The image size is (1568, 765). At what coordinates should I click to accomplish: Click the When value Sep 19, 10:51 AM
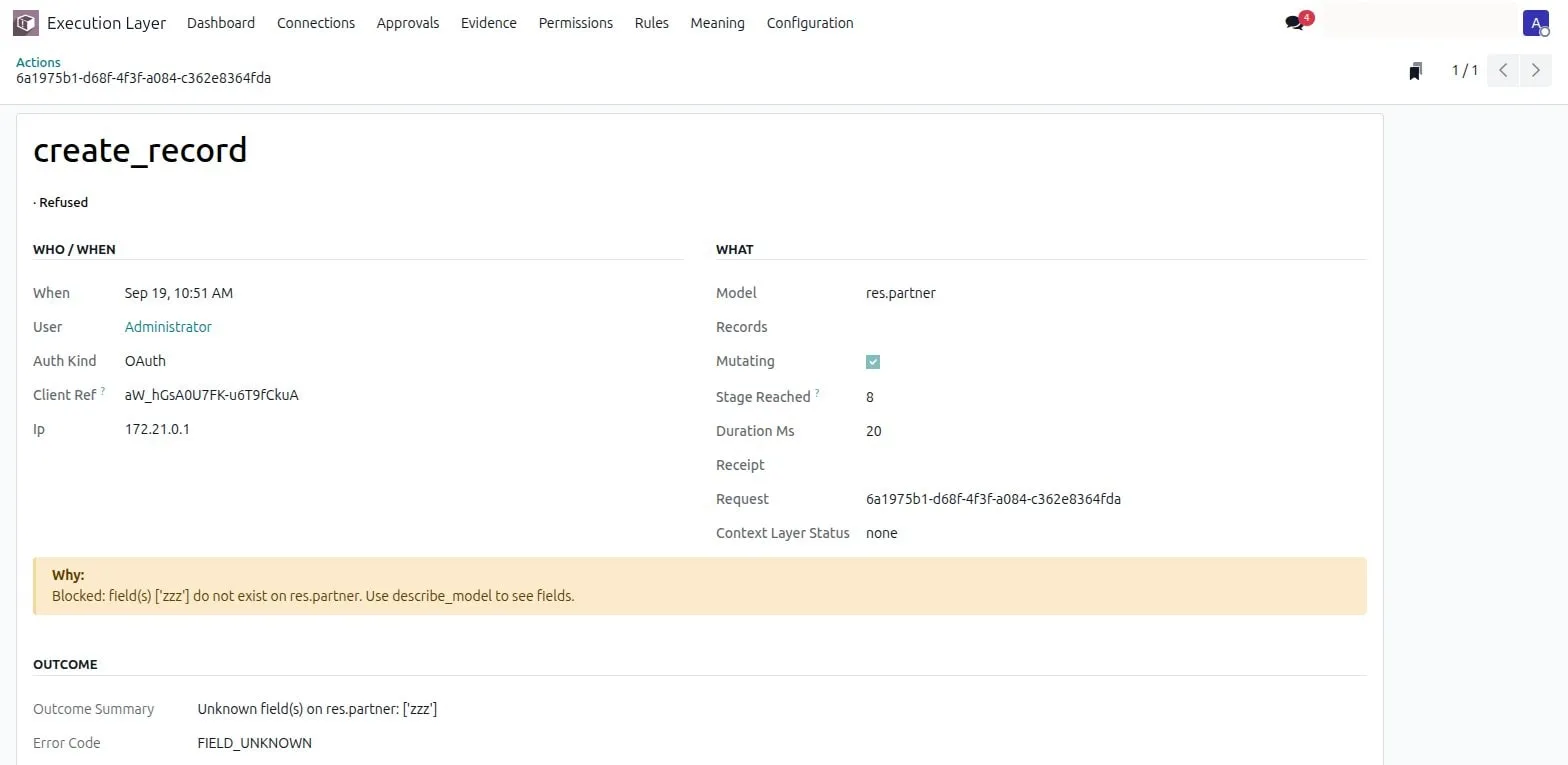pyautogui.click(x=179, y=293)
